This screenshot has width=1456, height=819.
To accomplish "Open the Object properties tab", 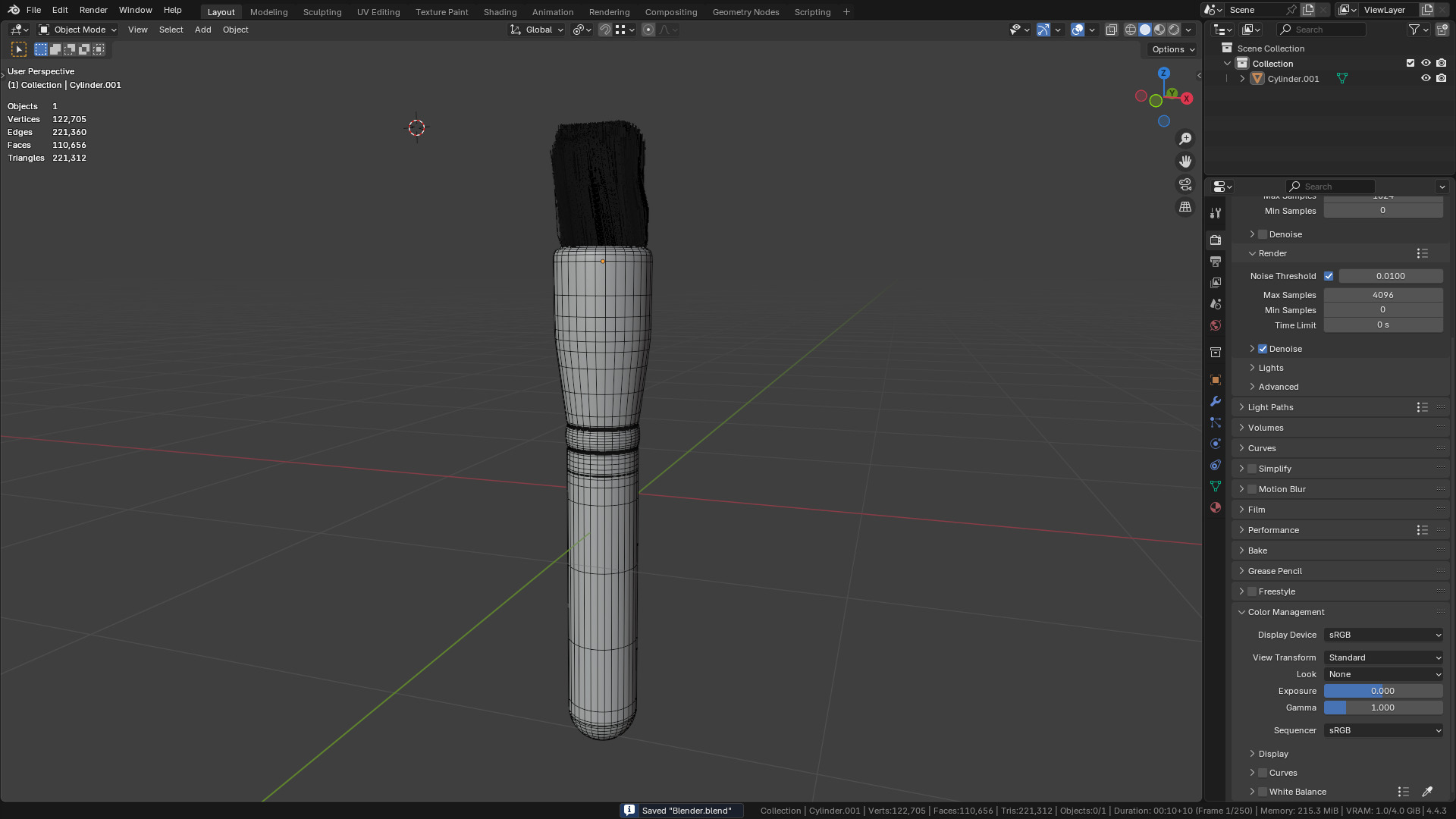I will [x=1216, y=380].
